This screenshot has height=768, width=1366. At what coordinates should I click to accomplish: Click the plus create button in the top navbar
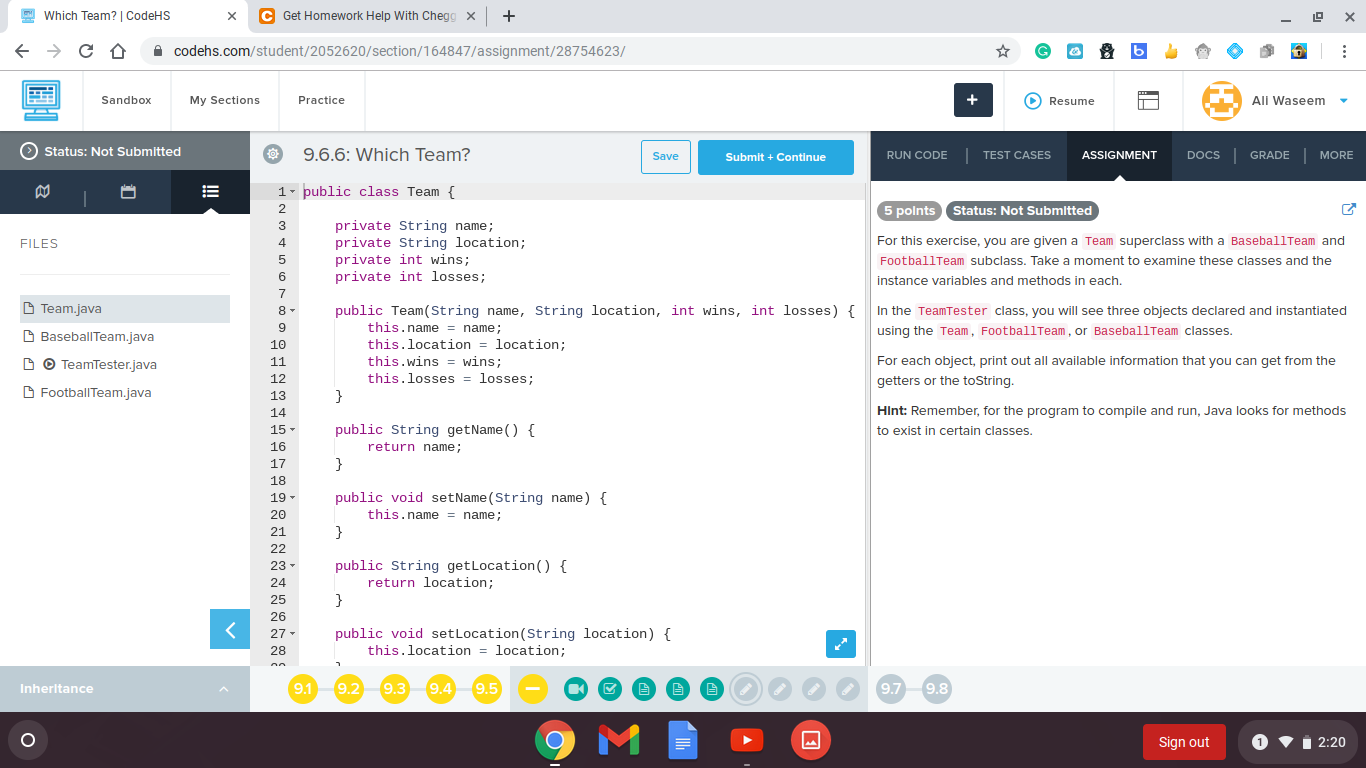tap(972, 100)
